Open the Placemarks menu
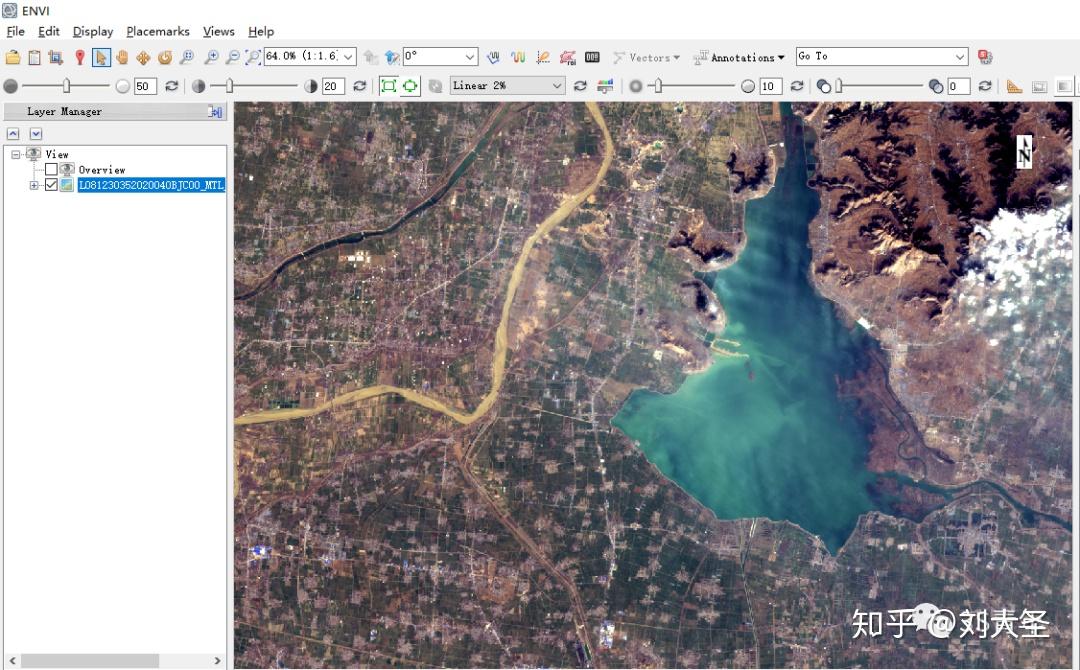This screenshot has width=1080, height=670. pyautogui.click(x=157, y=32)
